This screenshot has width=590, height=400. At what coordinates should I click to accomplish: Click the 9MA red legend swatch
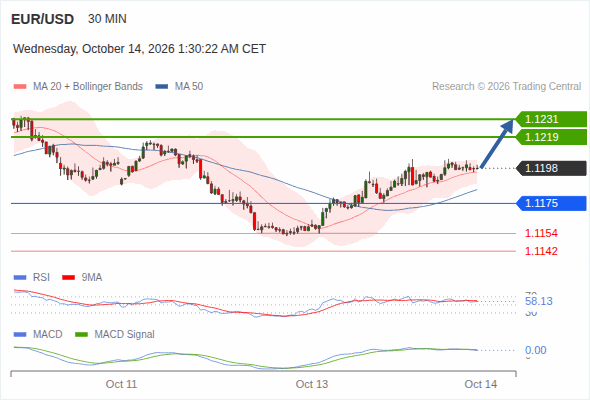pyautogui.click(x=68, y=278)
